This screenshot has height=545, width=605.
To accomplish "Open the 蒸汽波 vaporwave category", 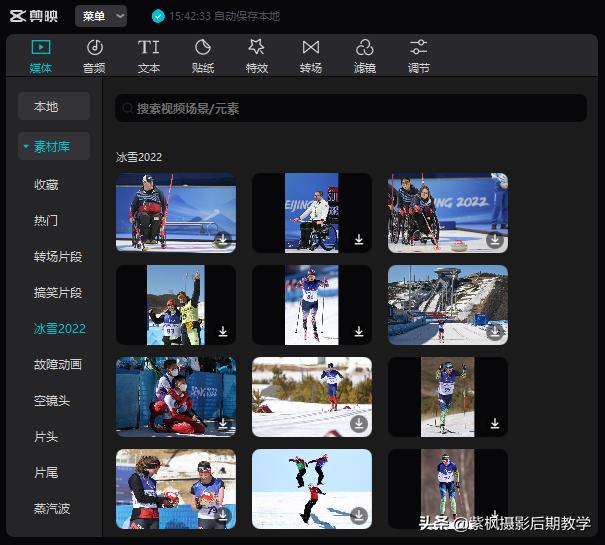I will [x=52, y=508].
